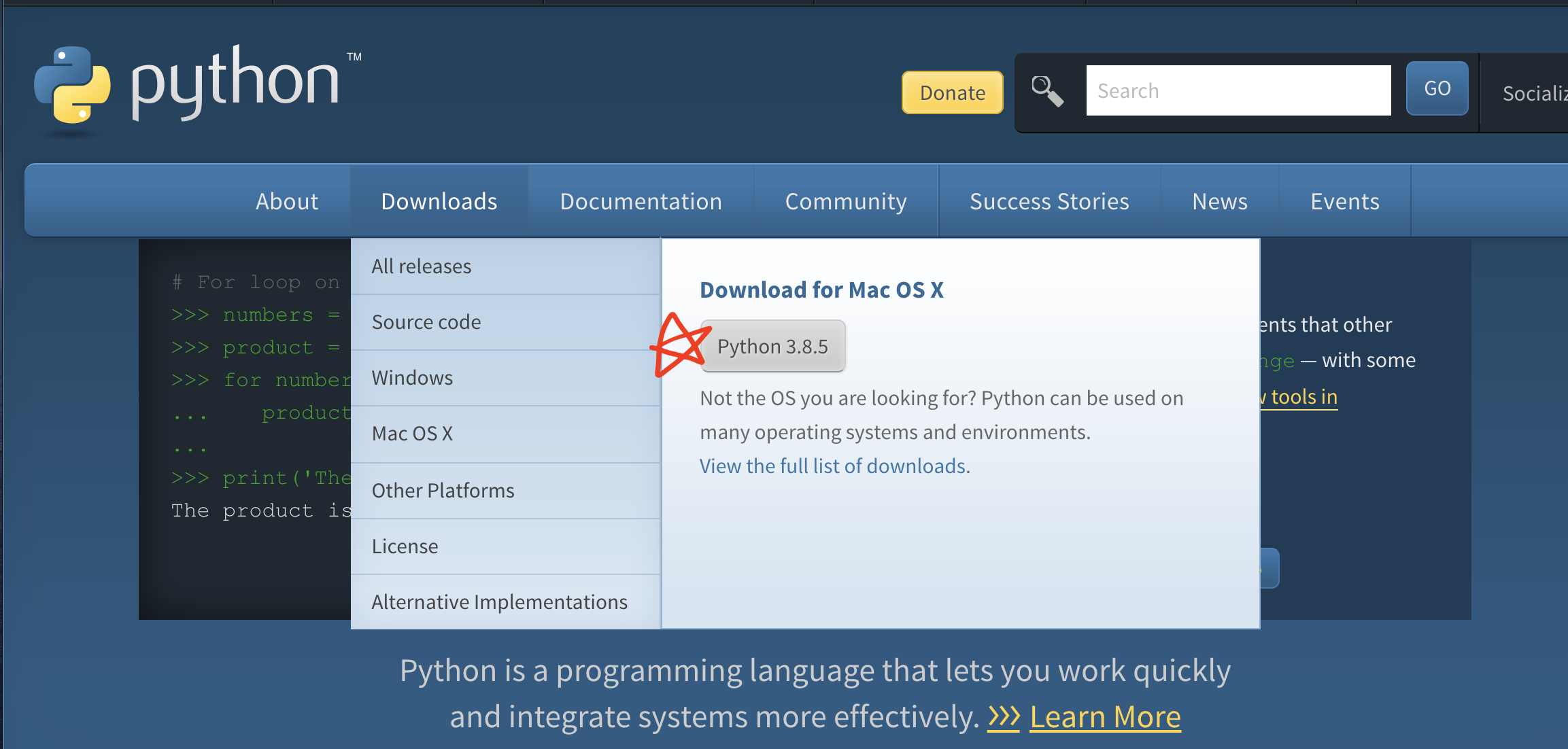Click the Python logo icon

(x=72, y=86)
